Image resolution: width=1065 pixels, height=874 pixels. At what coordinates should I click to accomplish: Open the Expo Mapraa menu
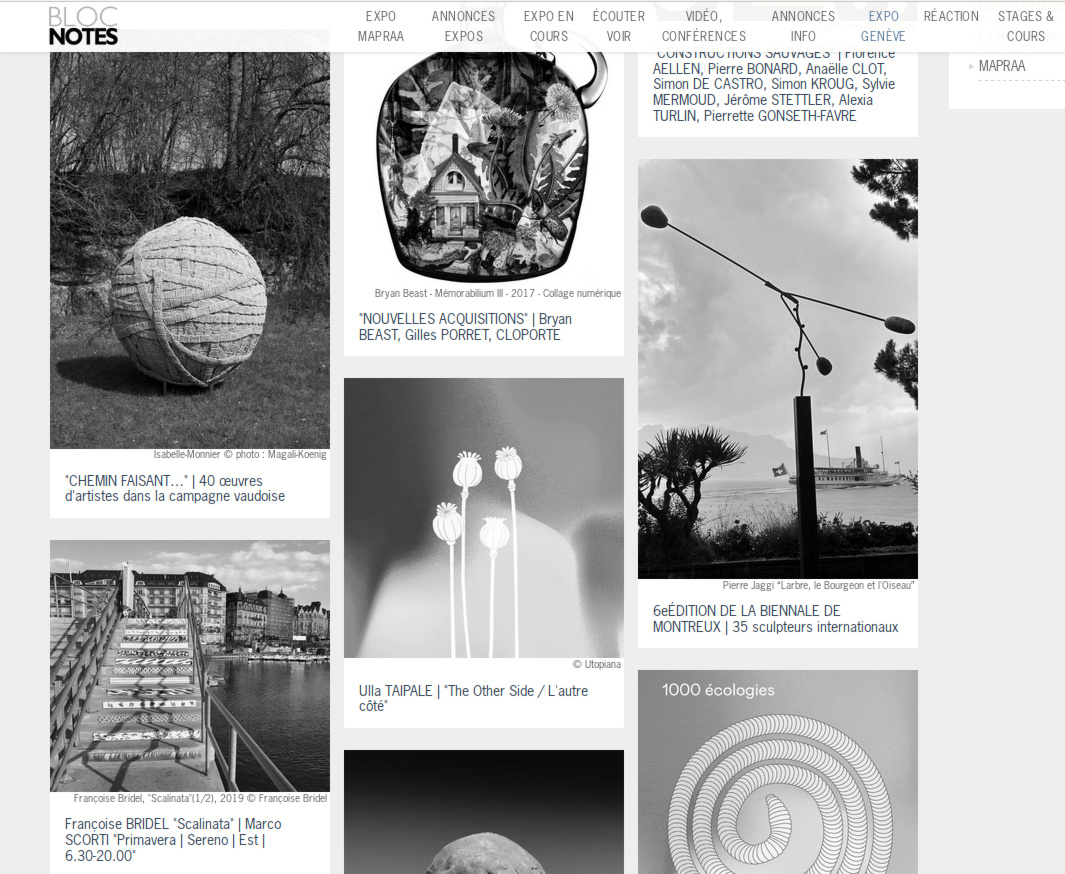(x=380, y=26)
